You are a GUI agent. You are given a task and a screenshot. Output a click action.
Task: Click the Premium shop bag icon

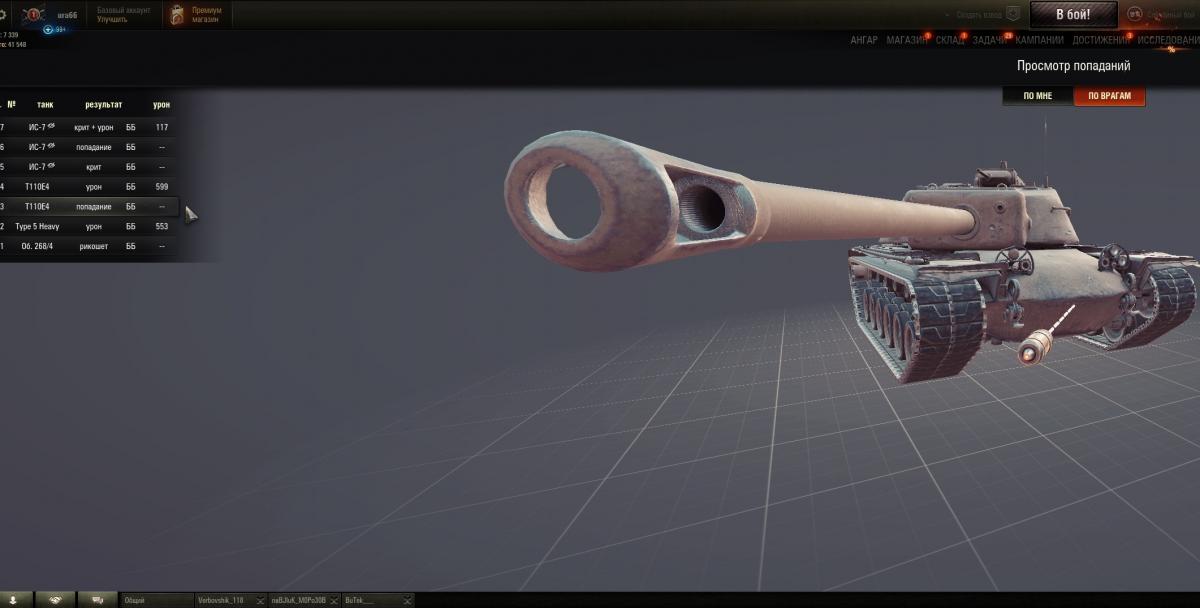pos(178,15)
